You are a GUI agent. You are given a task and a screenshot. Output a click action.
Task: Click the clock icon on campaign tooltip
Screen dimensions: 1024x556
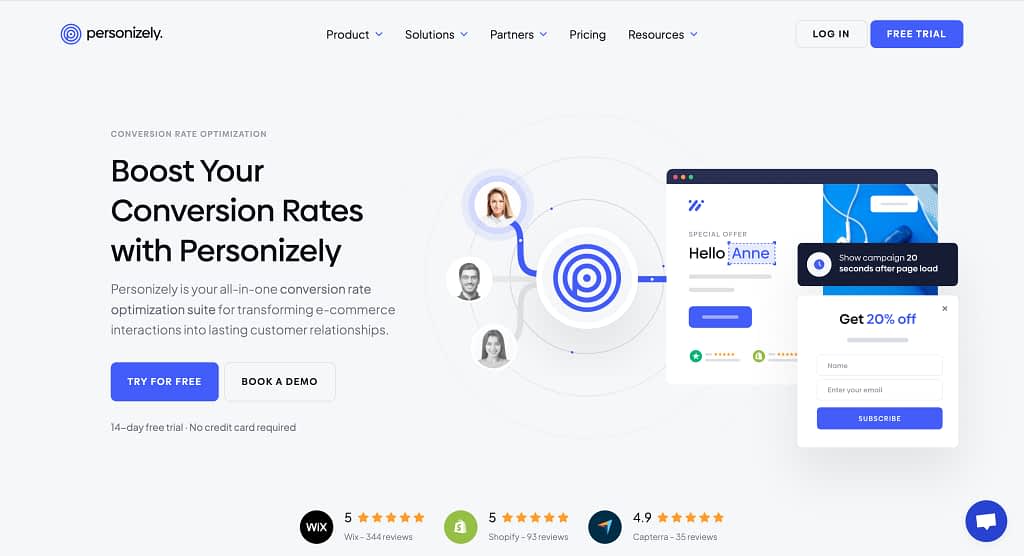click(x=819, y=264)
